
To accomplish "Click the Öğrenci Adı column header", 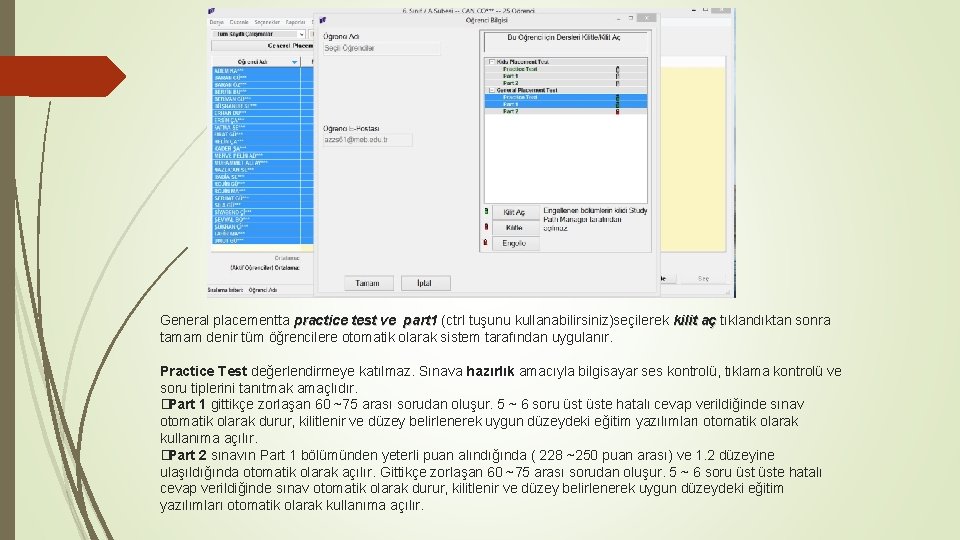I will coord(256,62).
